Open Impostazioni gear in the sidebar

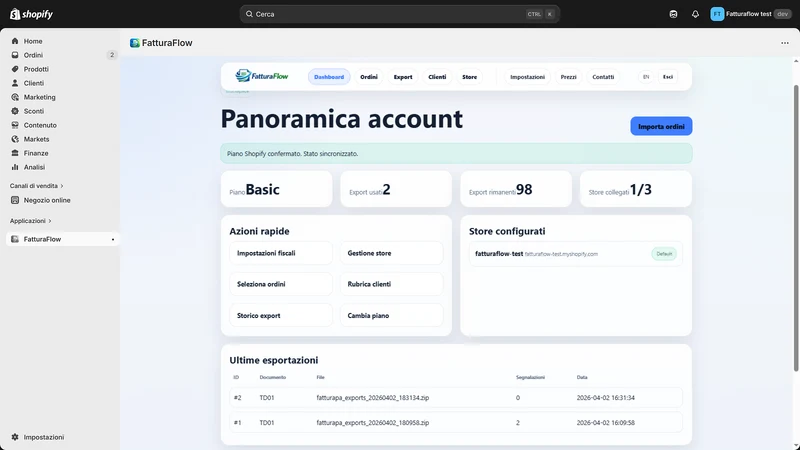coord(15,437)
